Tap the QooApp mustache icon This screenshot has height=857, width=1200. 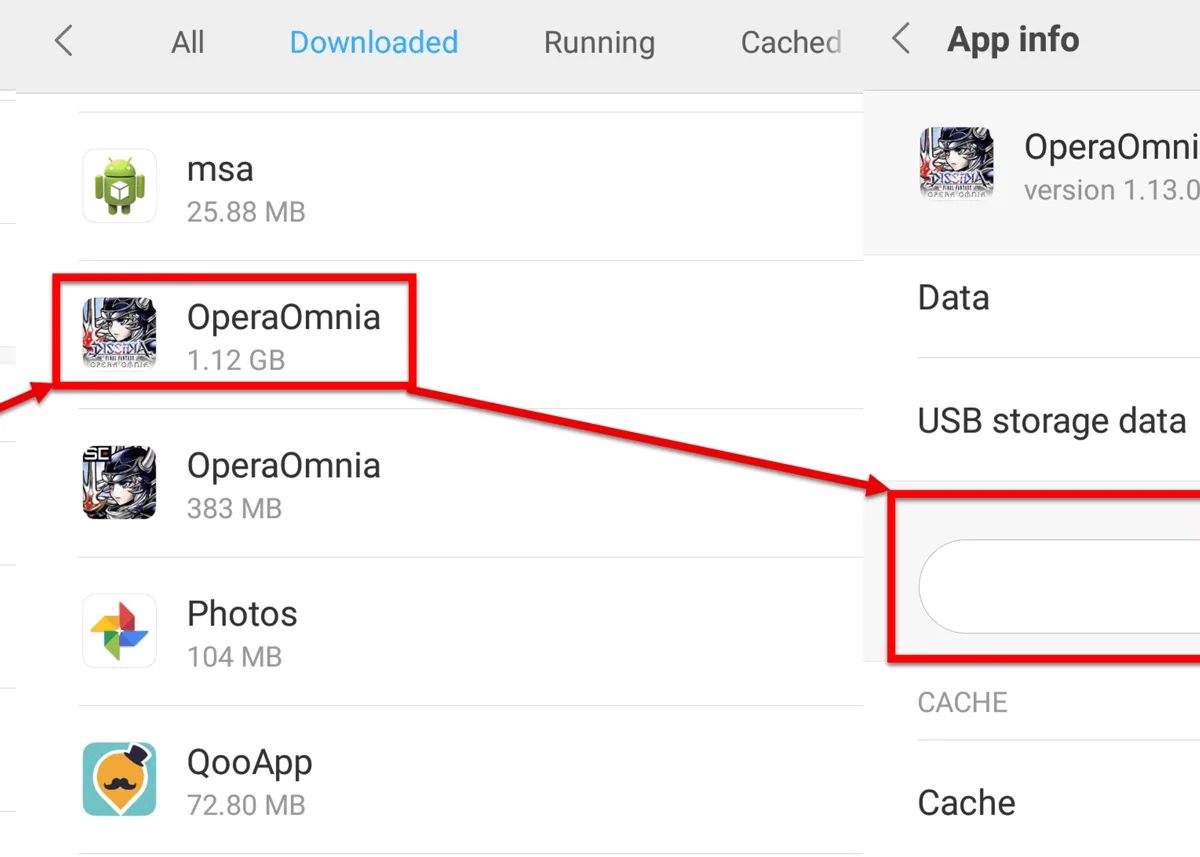119,779
